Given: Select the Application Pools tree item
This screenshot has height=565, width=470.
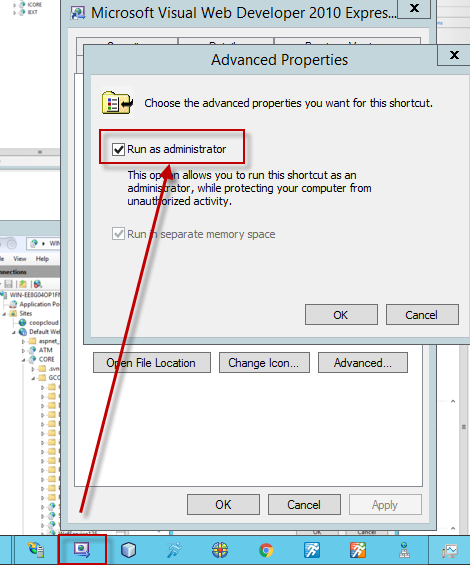Looking at the screenshot, I should click(39, 304).
